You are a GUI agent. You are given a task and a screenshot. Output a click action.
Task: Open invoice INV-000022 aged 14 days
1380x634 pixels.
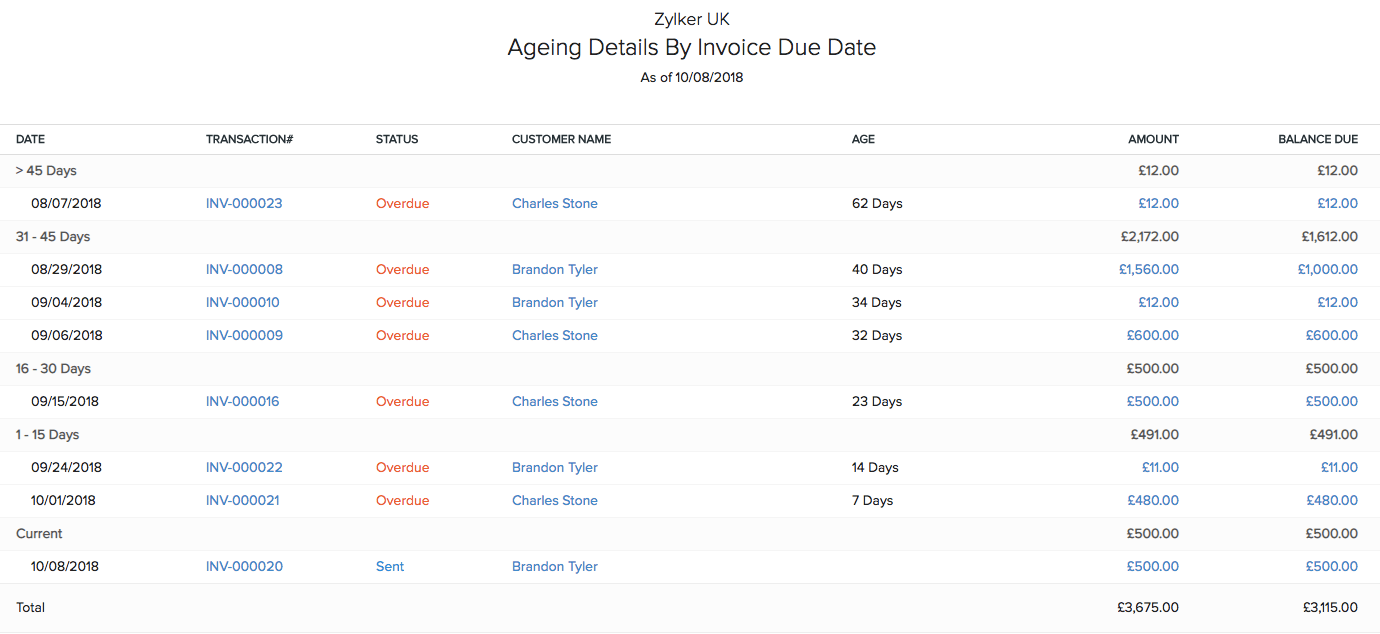pos(244,467)
